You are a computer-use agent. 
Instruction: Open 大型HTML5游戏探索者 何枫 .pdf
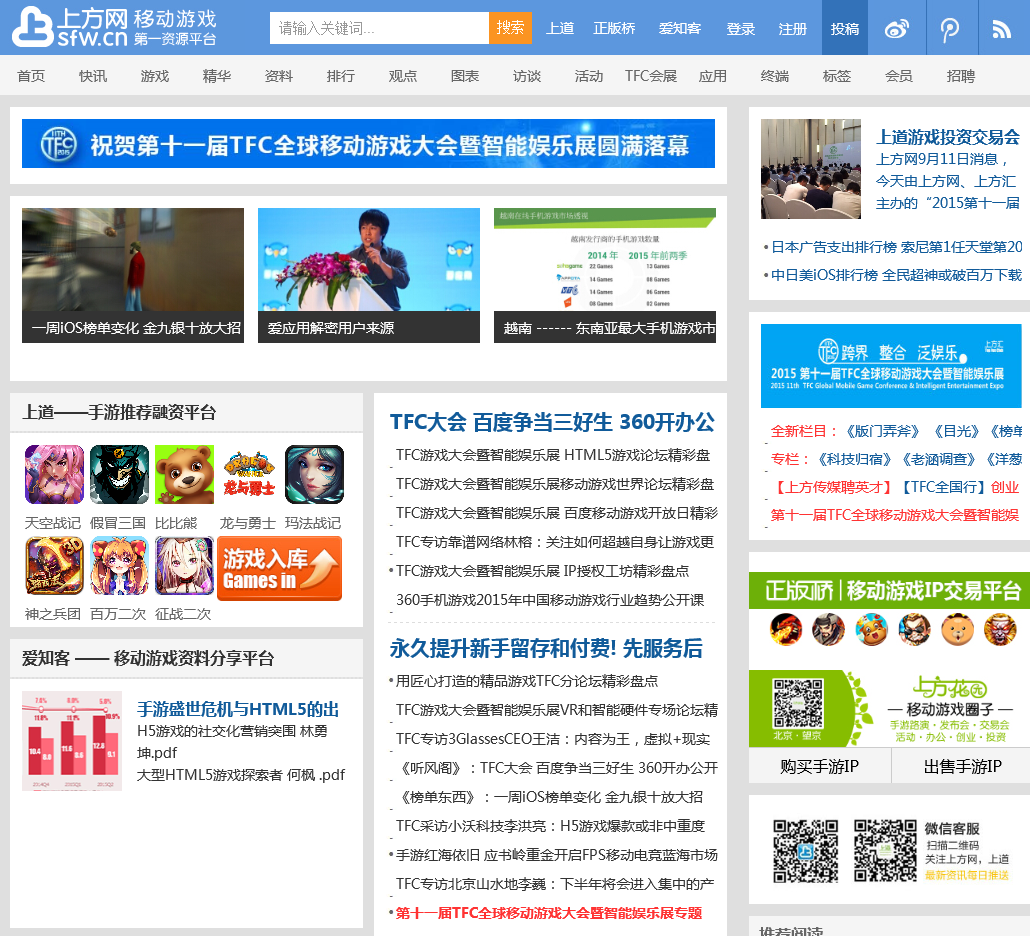tap(240, 774)
